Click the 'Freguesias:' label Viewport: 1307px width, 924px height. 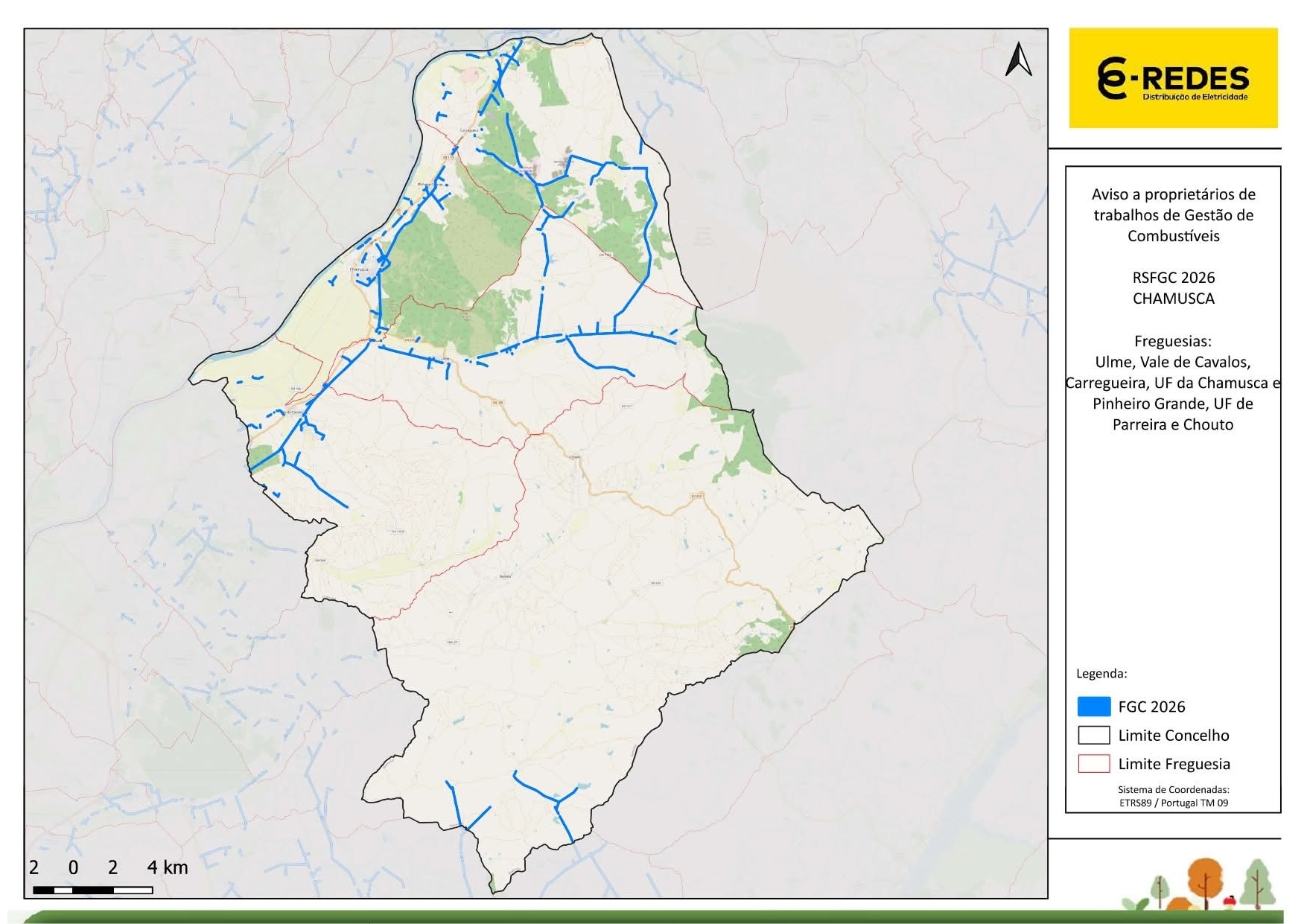(x=1173, y=341)
